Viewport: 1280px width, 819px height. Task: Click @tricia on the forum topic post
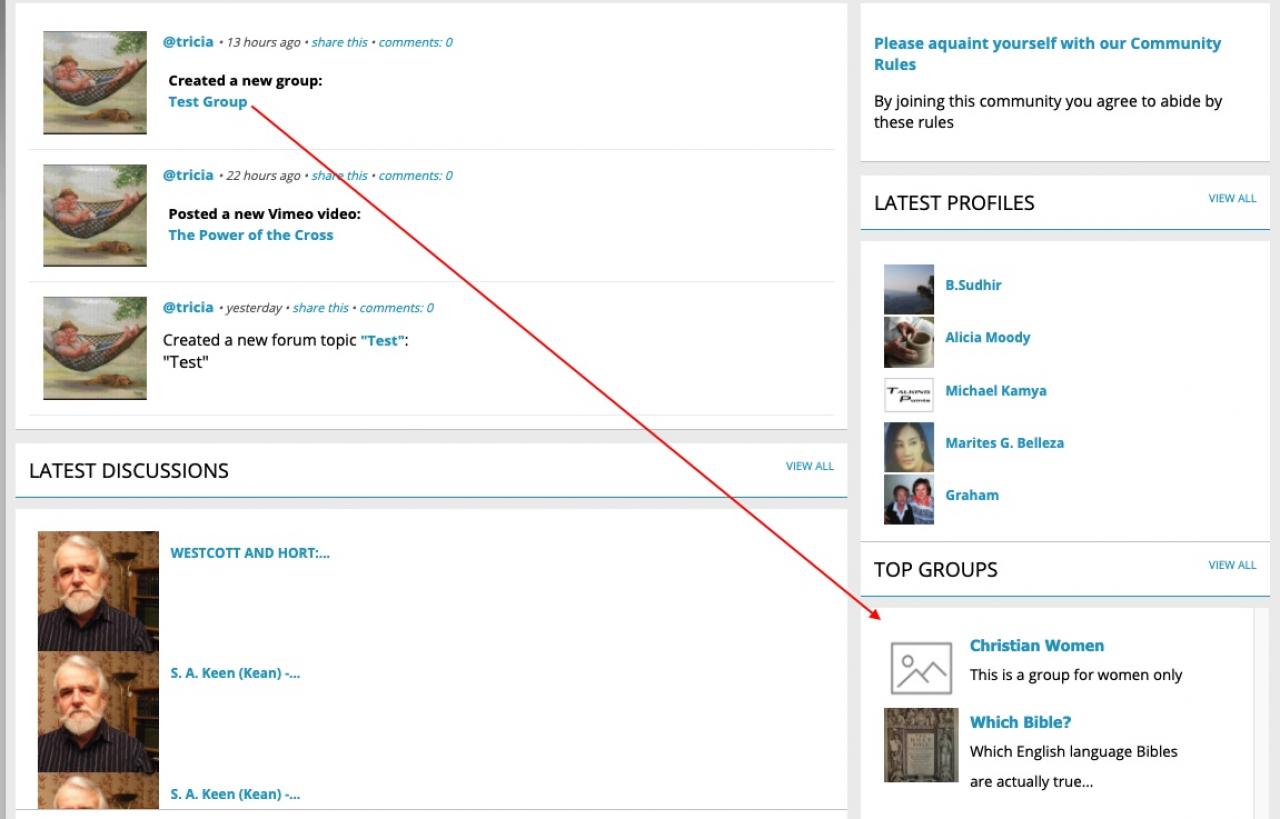[188, 307]
